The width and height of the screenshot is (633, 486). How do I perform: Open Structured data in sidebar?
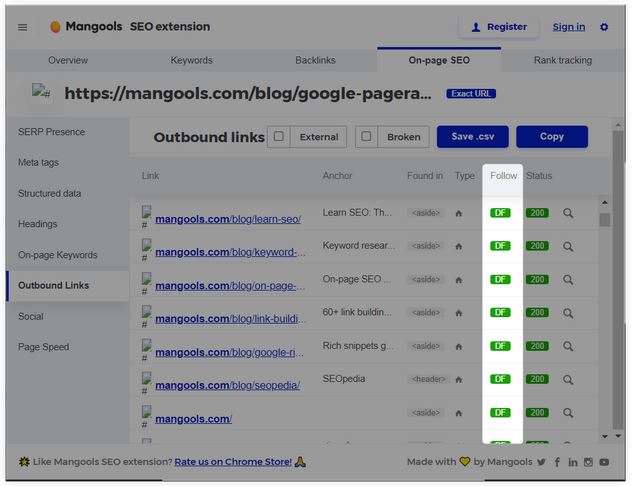pyautogui.click(x=49, y=194)
